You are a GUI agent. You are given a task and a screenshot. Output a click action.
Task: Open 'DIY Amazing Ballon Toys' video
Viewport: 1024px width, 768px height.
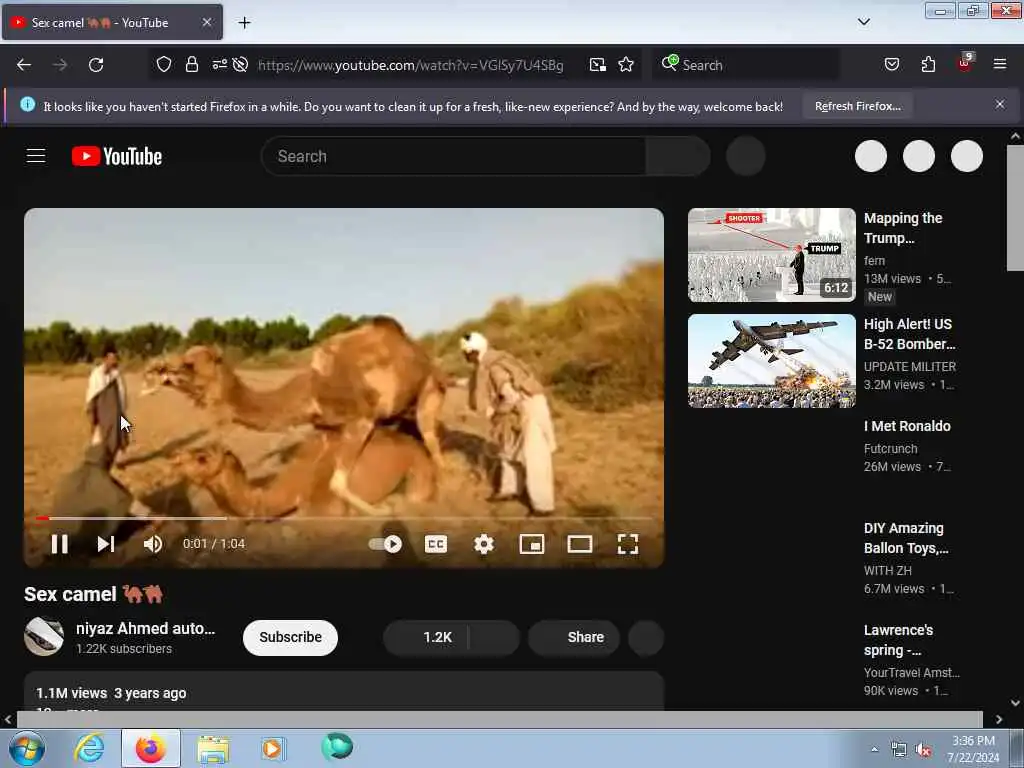click(906, 538)
